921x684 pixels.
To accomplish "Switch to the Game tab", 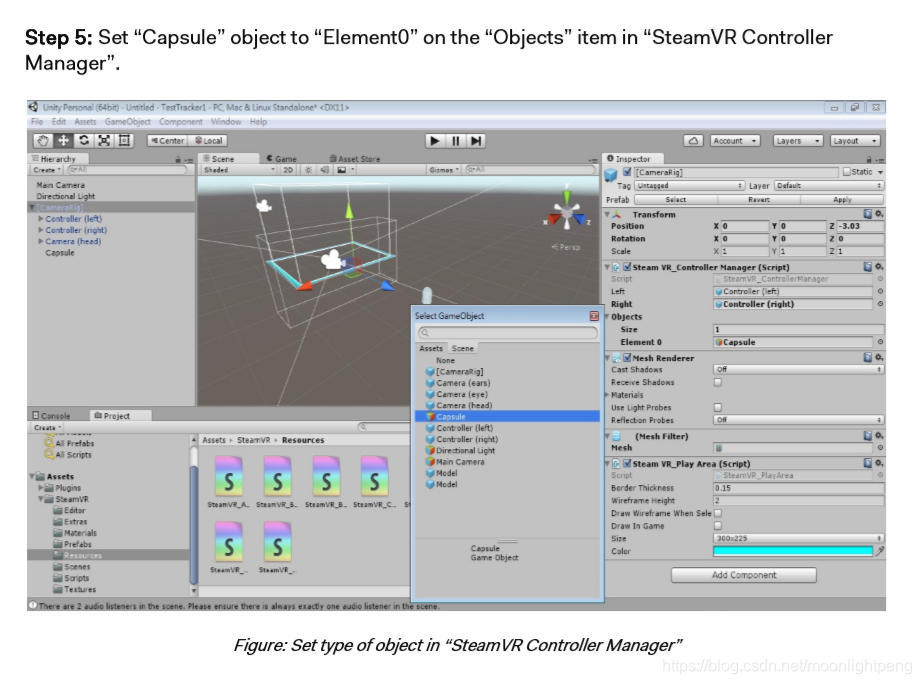I will tap(282, 159).
